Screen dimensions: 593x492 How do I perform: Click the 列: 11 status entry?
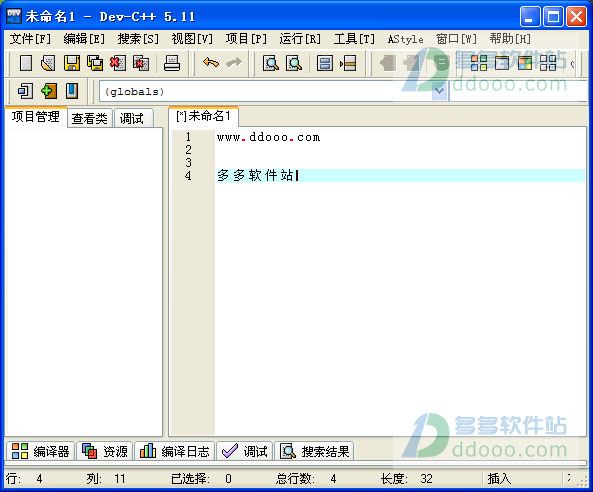(x=106, y=479)
